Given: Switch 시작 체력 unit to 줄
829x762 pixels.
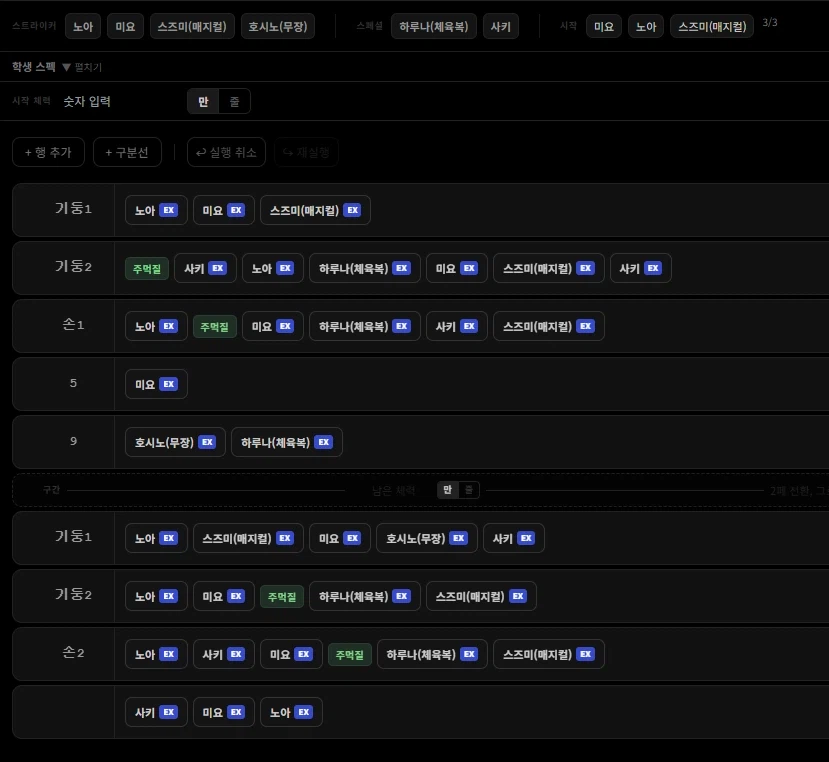Looking at the screenshot, I should (x=234, y=101).
